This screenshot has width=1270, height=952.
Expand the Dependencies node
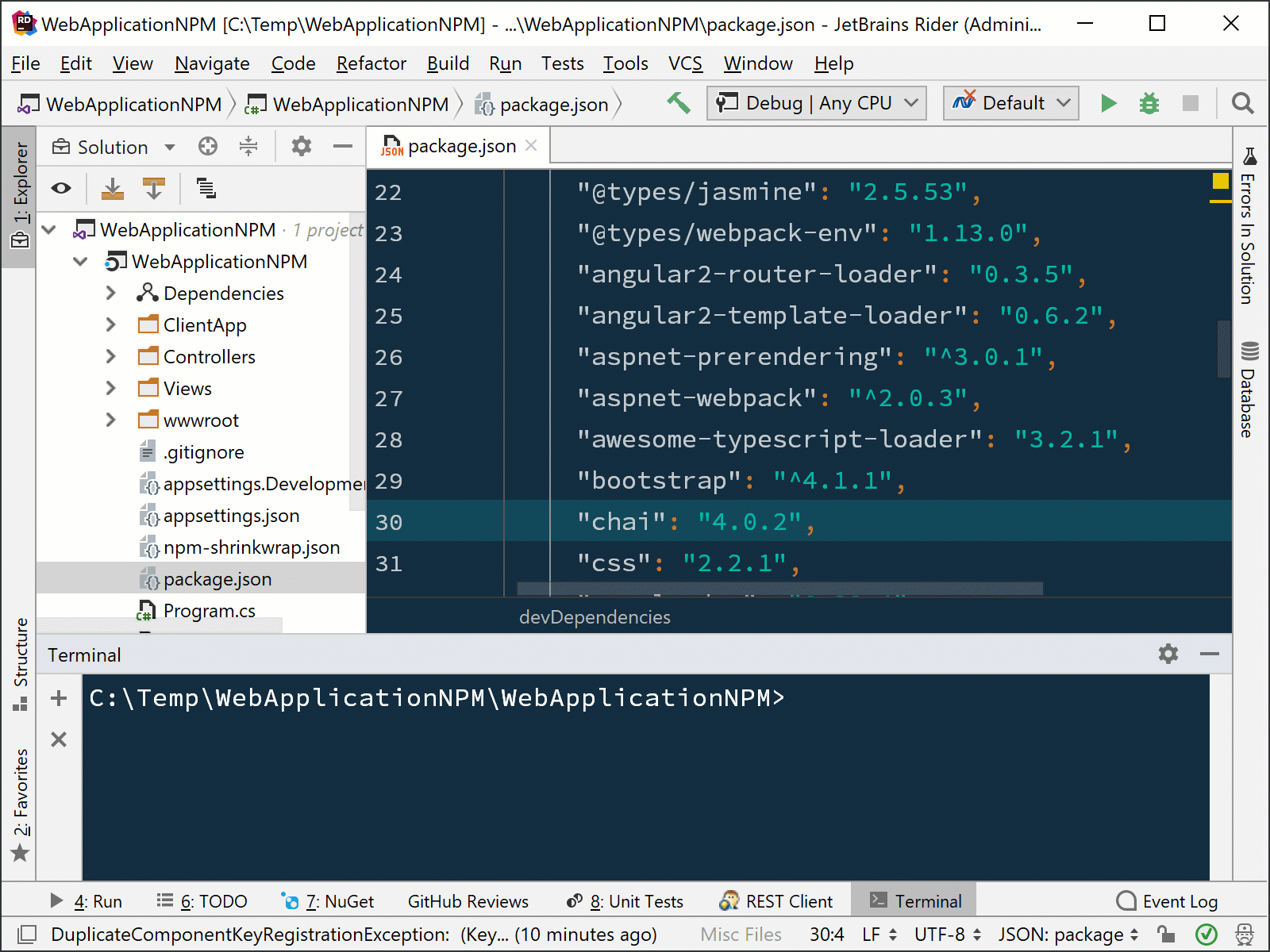tap(110, 293)
